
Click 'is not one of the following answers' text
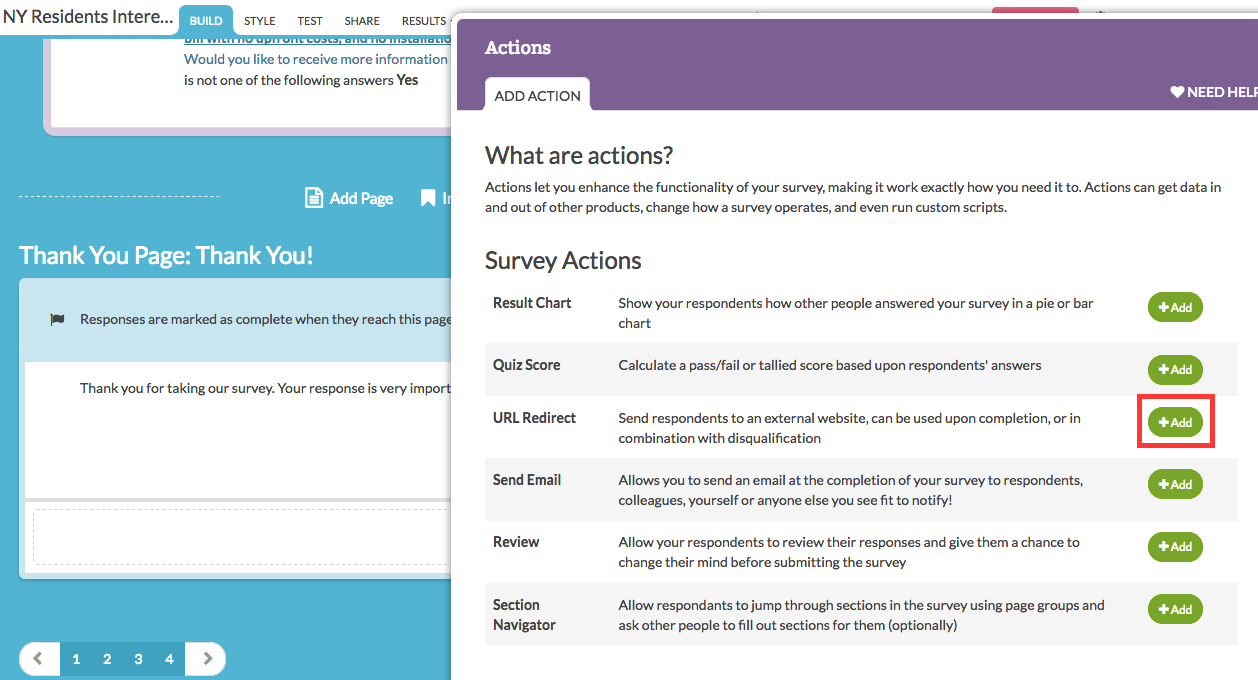click(289, 80)
